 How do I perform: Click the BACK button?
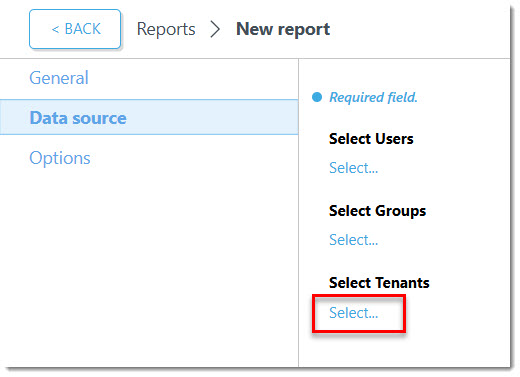click(x=75, y=29)
